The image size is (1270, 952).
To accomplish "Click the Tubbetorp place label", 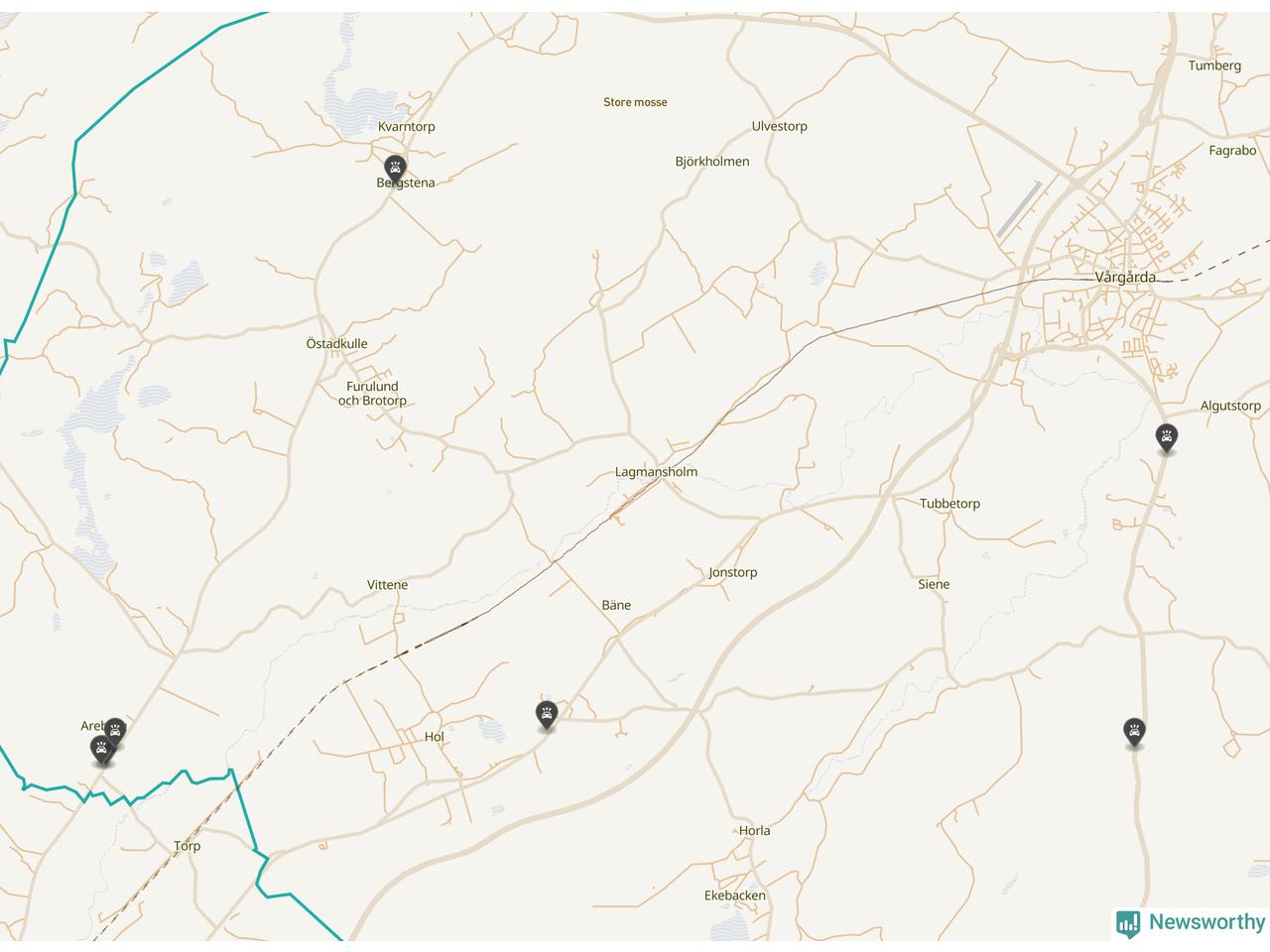I will [x=950, y=504].
